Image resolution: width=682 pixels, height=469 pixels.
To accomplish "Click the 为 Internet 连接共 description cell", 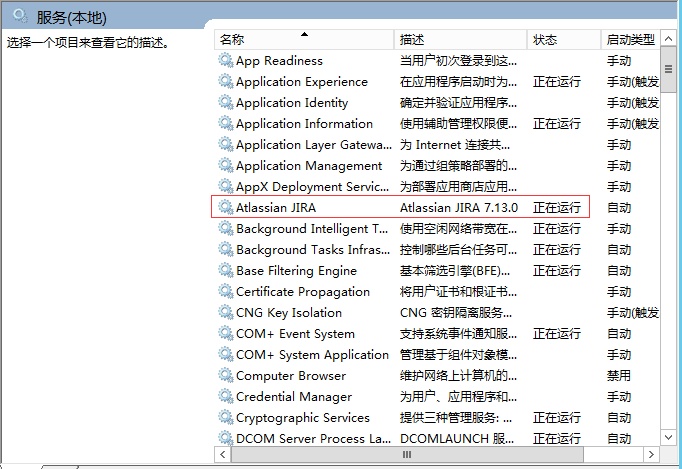I will click(455, 144).
